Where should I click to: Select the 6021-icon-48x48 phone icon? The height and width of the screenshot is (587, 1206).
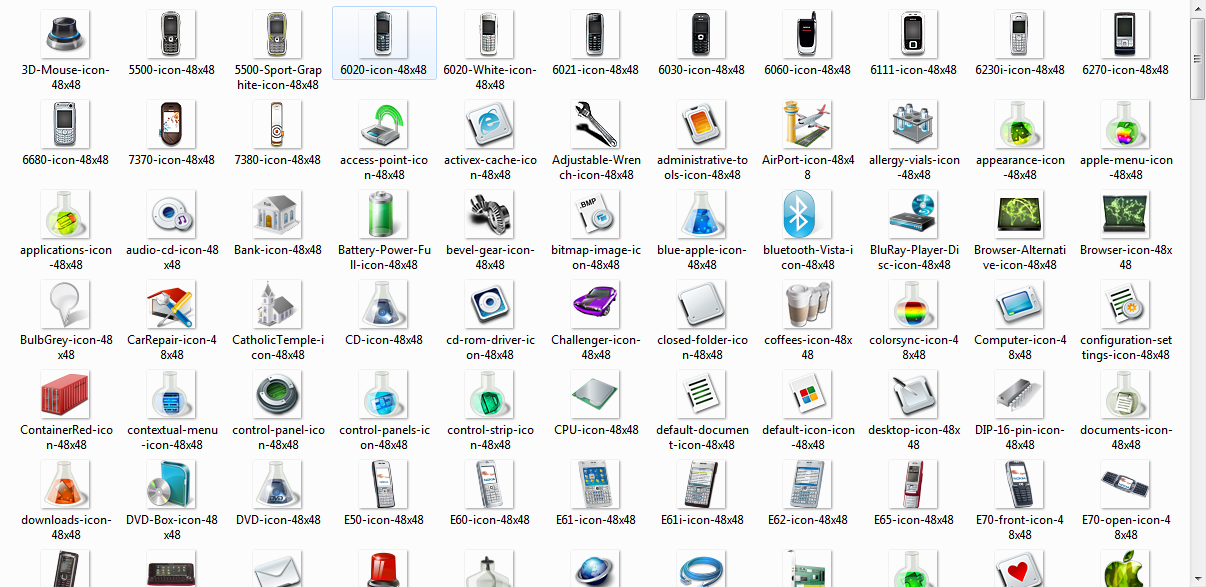596,34
